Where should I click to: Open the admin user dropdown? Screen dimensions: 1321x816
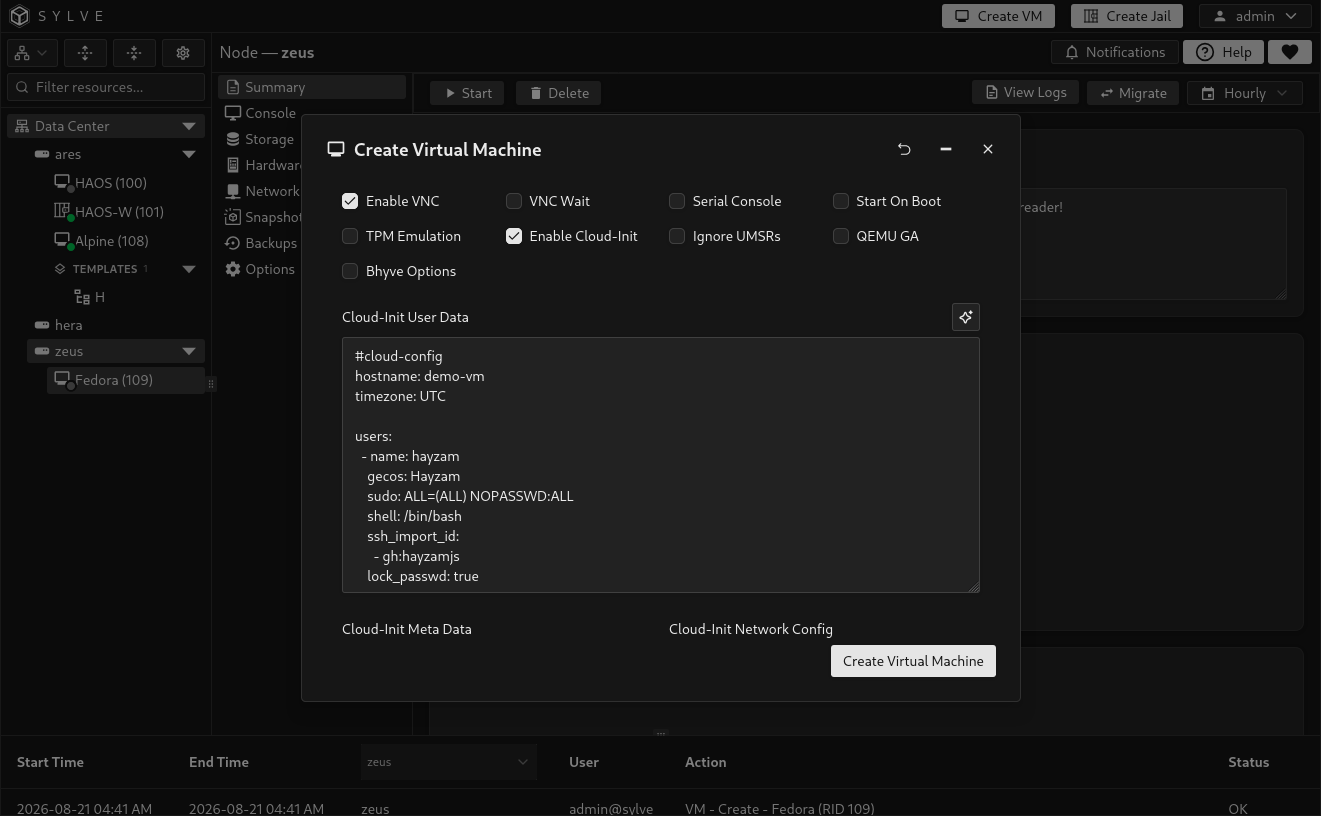pyautogui.click(x=1255, y=16)
